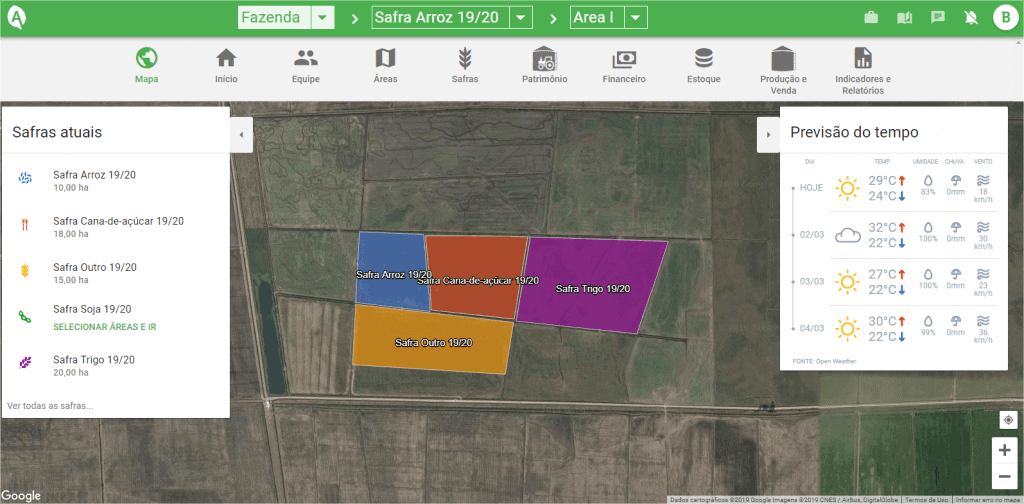This screenshot has width=1024, height=504.
Task: Collapse the Previsão do tempo panel
Action: tap(768, 134)
